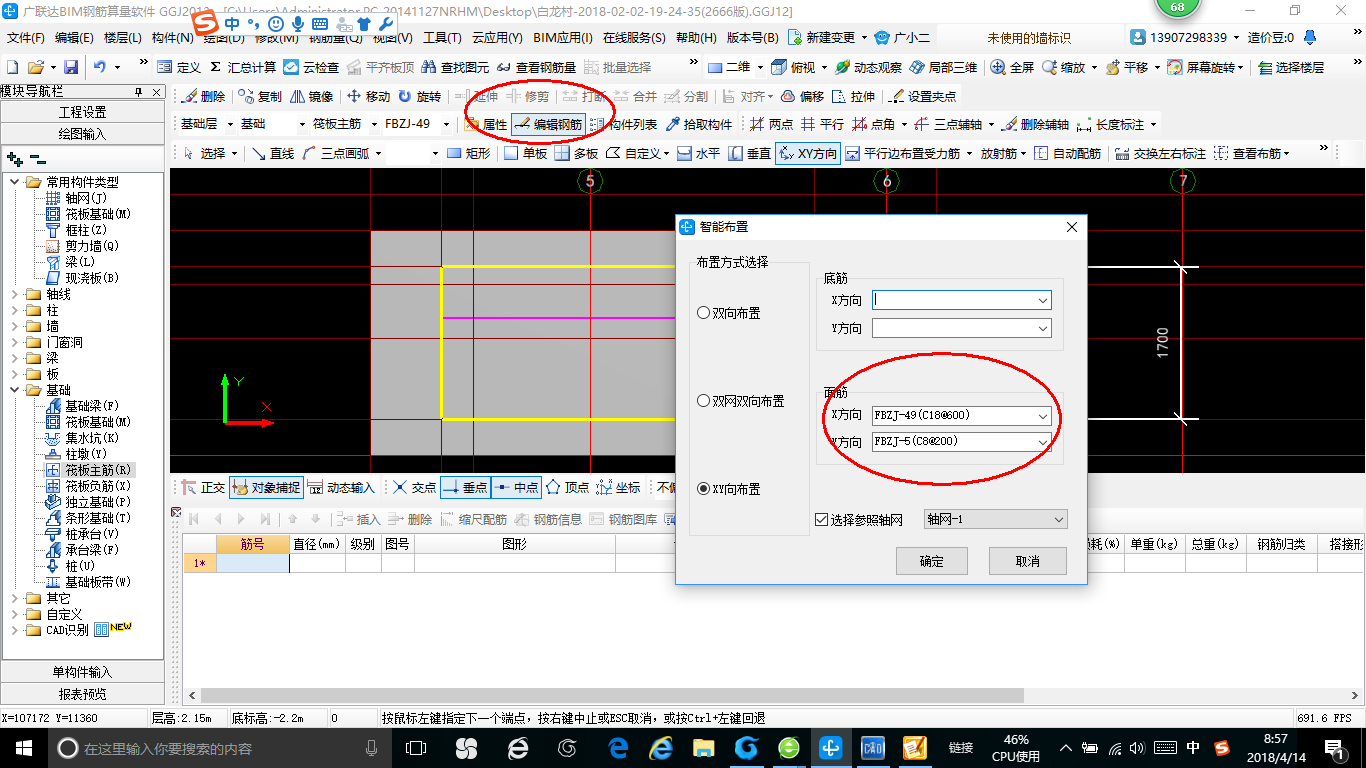1366x768 pixels.
Task: Open 编辑(E) menu
Action: [74, 38]
